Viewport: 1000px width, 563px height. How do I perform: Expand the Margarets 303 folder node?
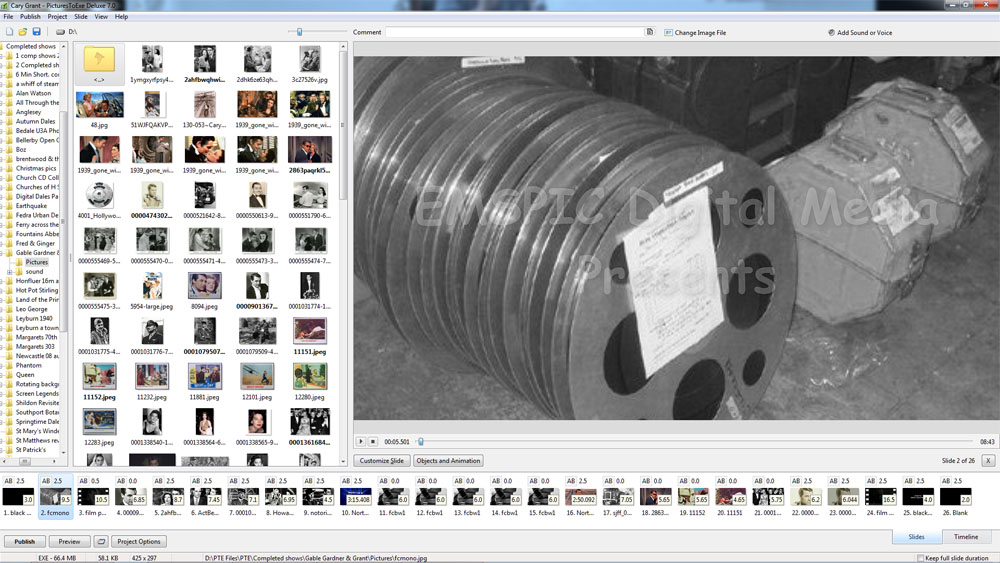tap(2, 346)
